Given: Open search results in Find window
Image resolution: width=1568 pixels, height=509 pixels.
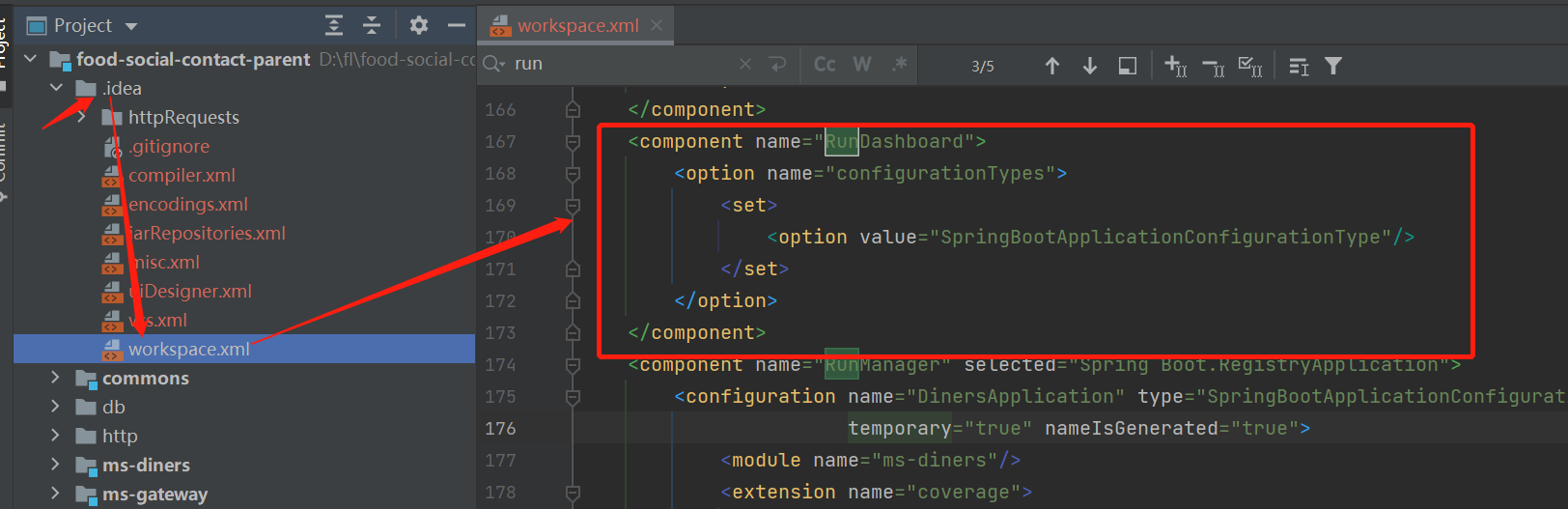Looking at the screenshot, I should click(x=1128, y=66).
